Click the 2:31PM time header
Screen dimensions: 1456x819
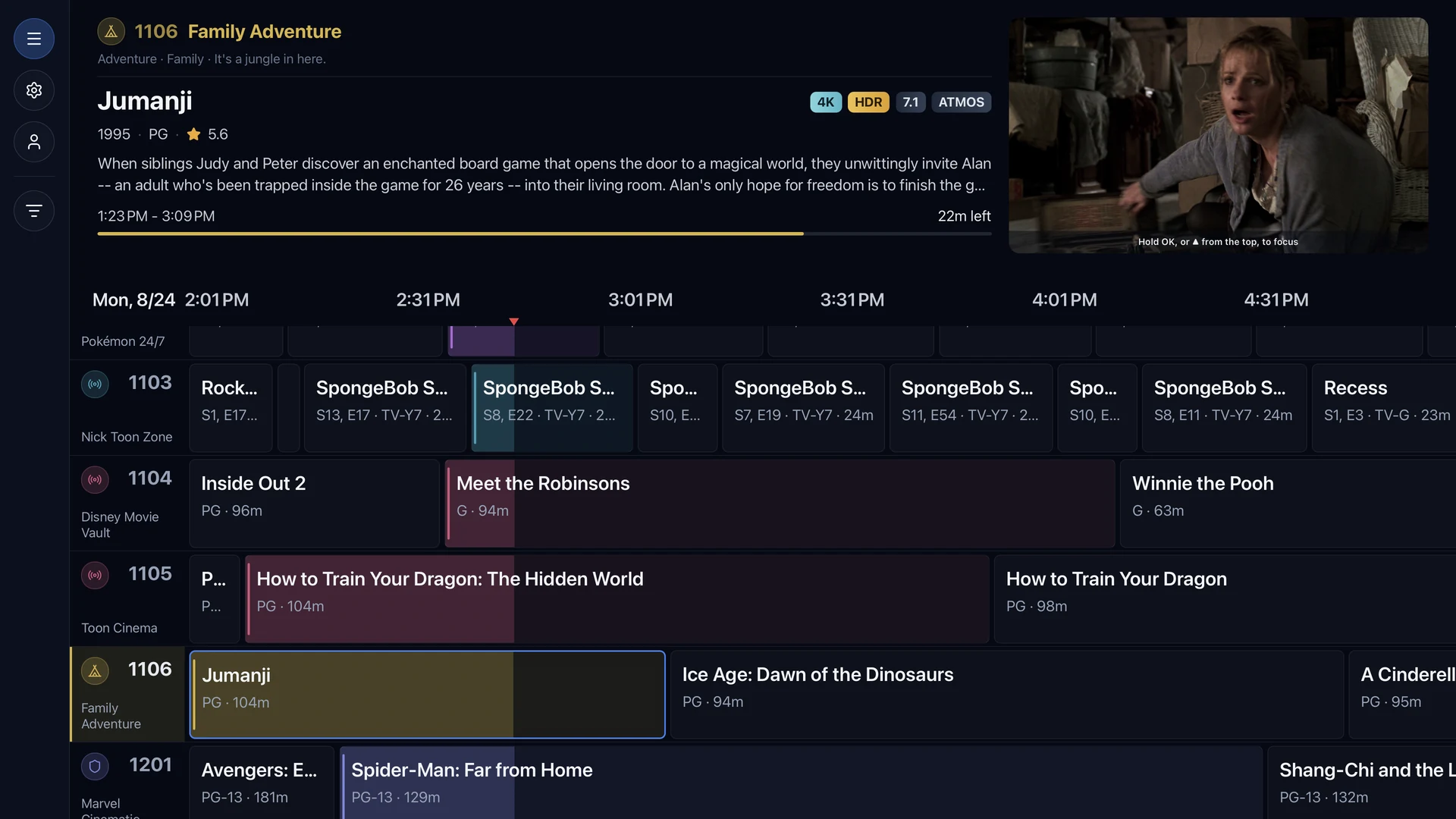pyautogui.click(x=428, y=300)
